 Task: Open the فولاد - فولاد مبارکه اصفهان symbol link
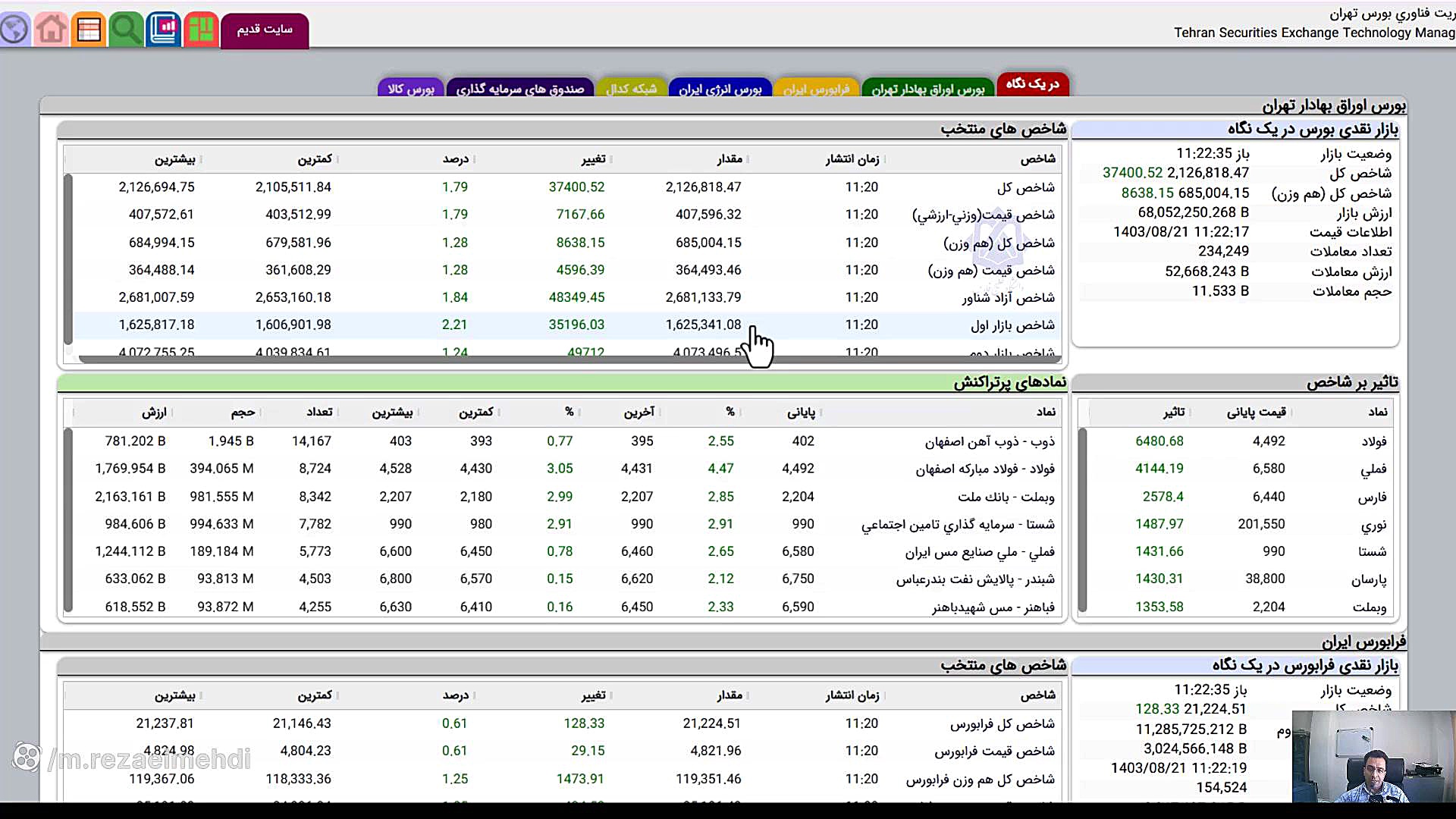coord(984,469)
